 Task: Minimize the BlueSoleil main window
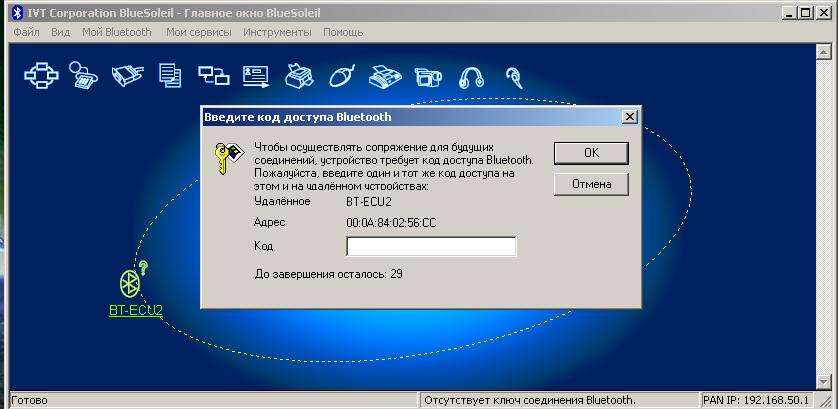tap(790, 13)
